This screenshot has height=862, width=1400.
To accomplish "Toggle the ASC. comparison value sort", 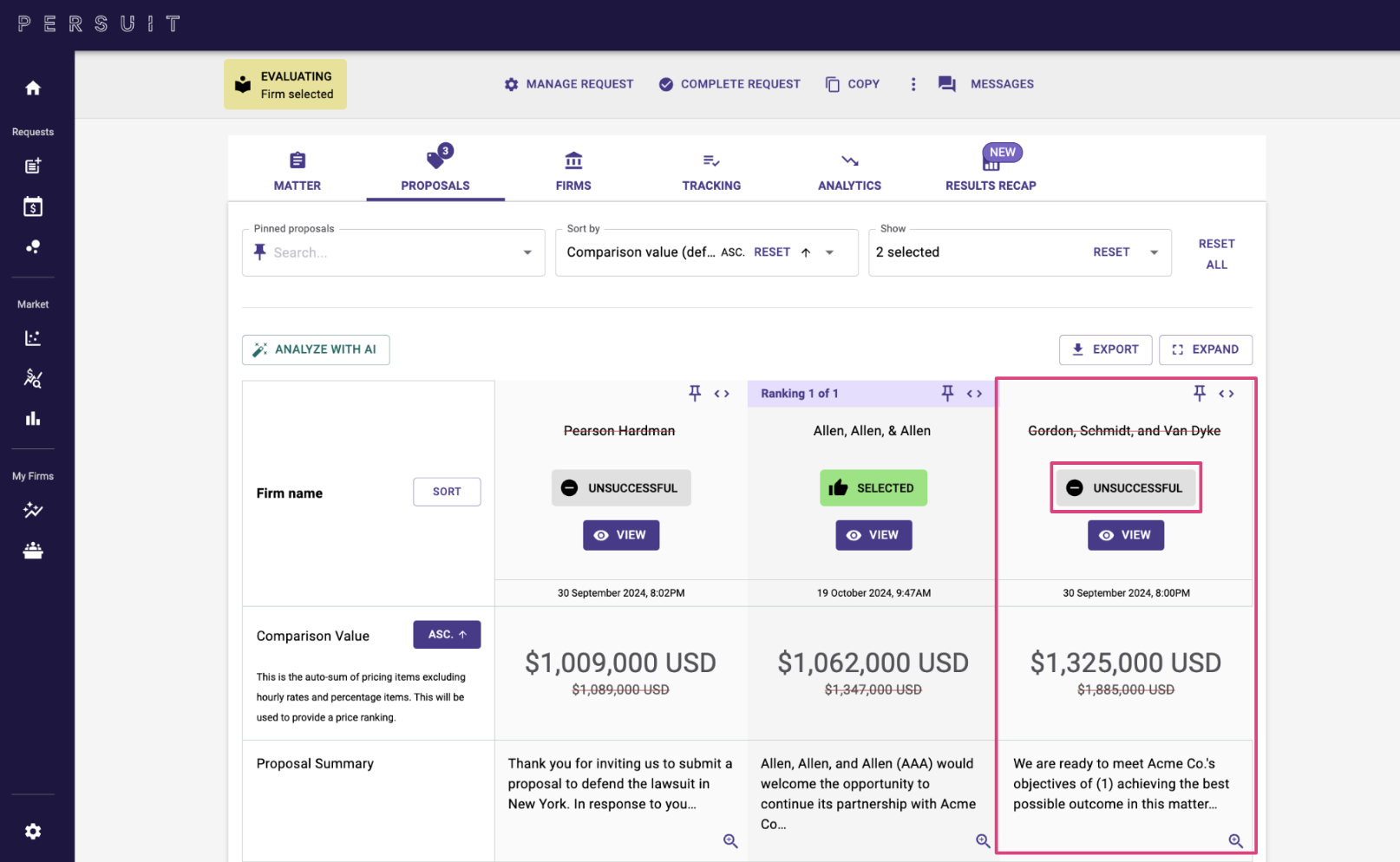I will click(447, 635).
